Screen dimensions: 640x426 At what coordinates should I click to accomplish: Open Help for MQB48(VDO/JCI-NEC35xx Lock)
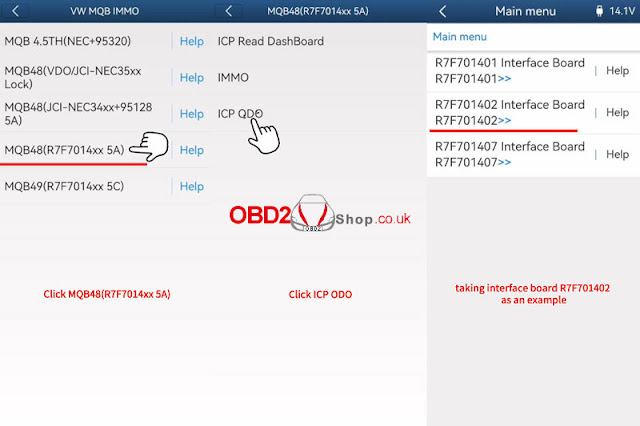pyautogui.click(x=191, y=78)
